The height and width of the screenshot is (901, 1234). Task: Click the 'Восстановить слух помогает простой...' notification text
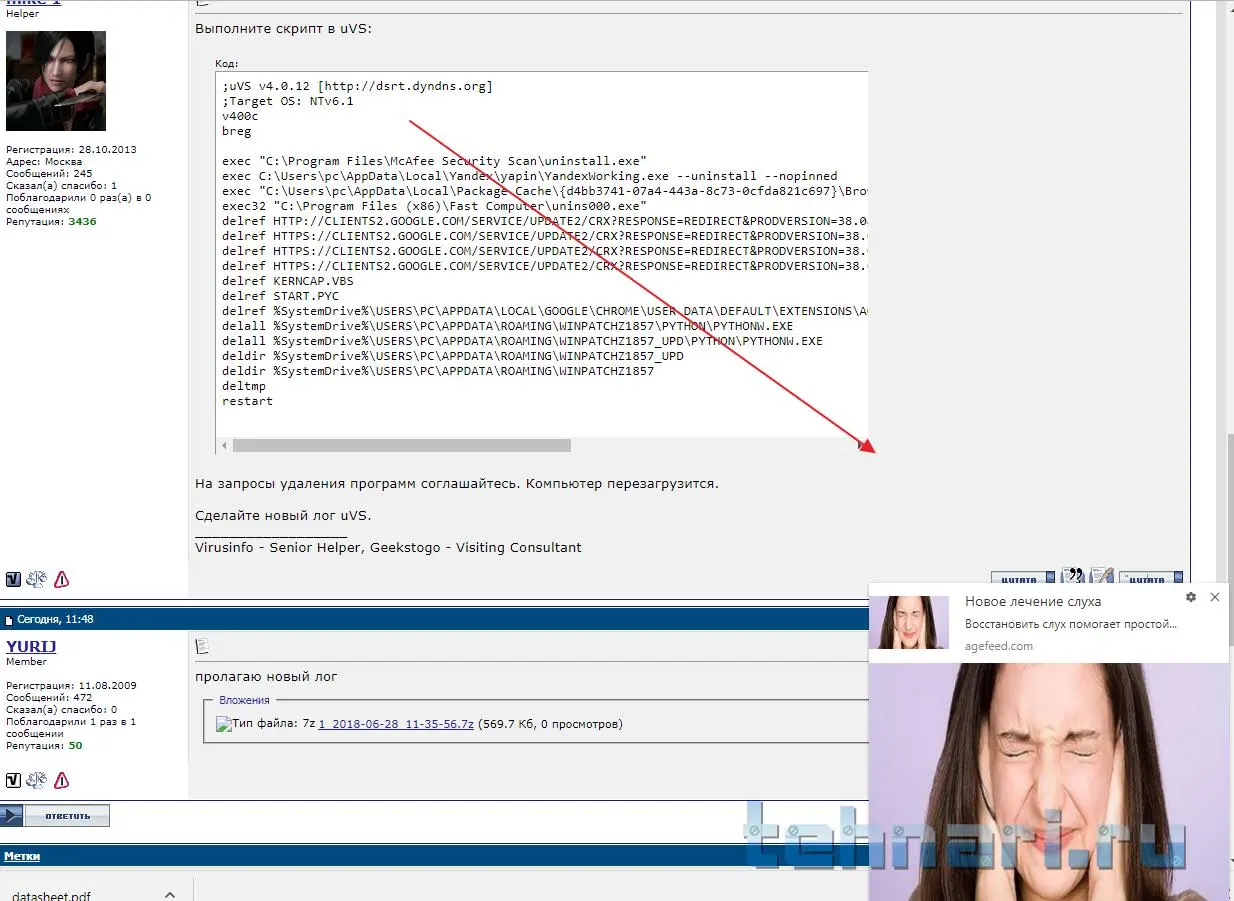coord(1071,624)
